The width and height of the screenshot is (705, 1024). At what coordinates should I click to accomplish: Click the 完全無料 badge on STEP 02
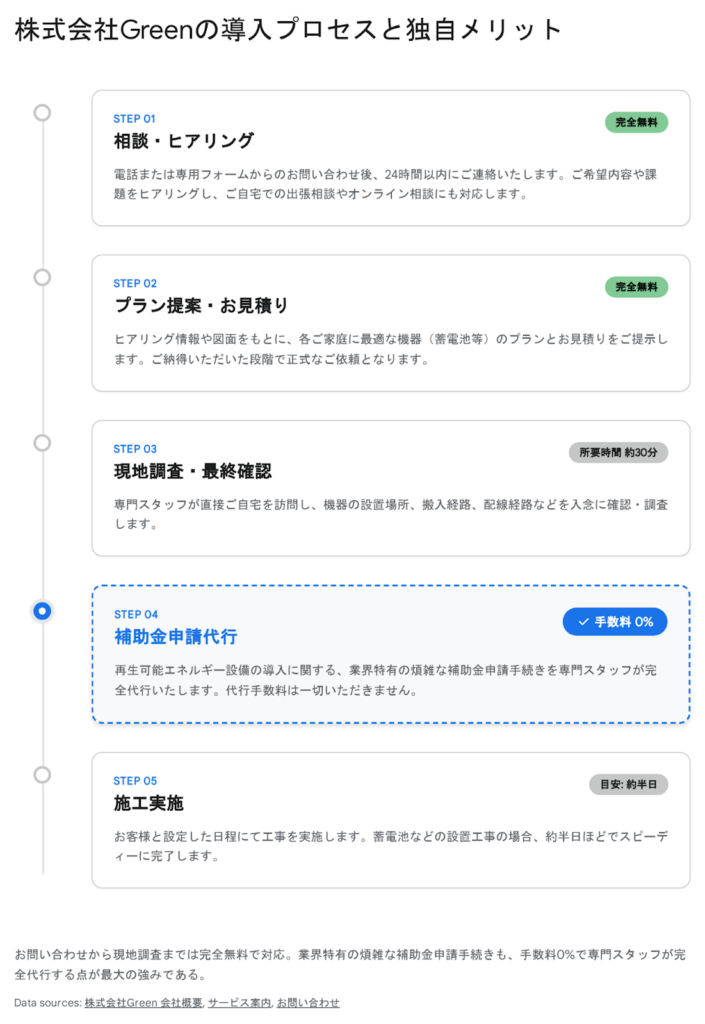click(x=636, y=287)
